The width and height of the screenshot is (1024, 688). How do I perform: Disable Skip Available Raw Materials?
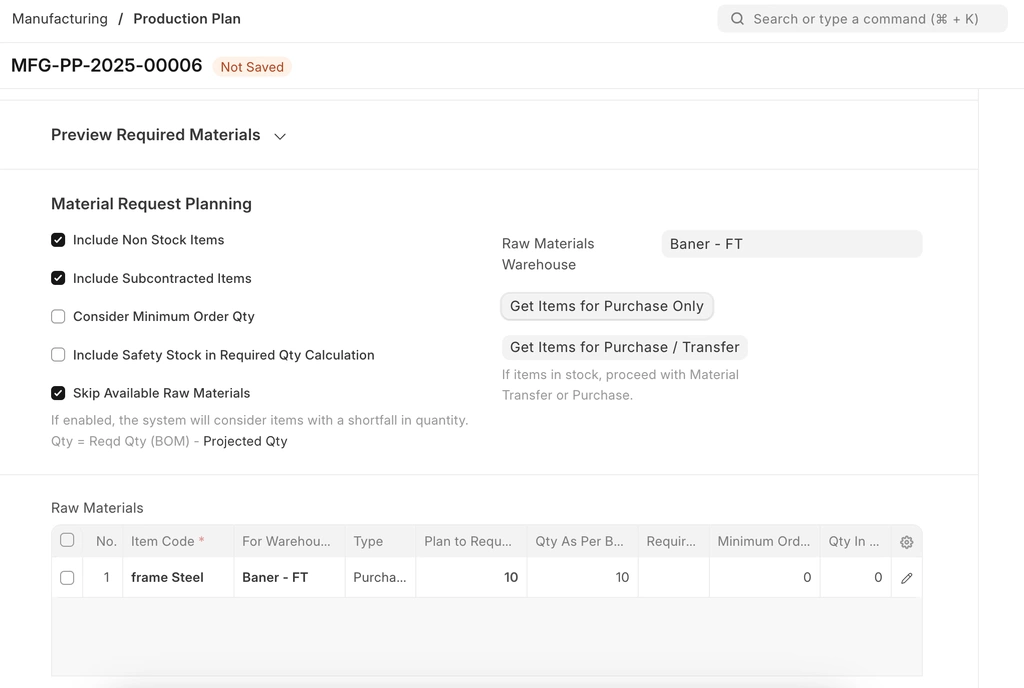point(58,393)
